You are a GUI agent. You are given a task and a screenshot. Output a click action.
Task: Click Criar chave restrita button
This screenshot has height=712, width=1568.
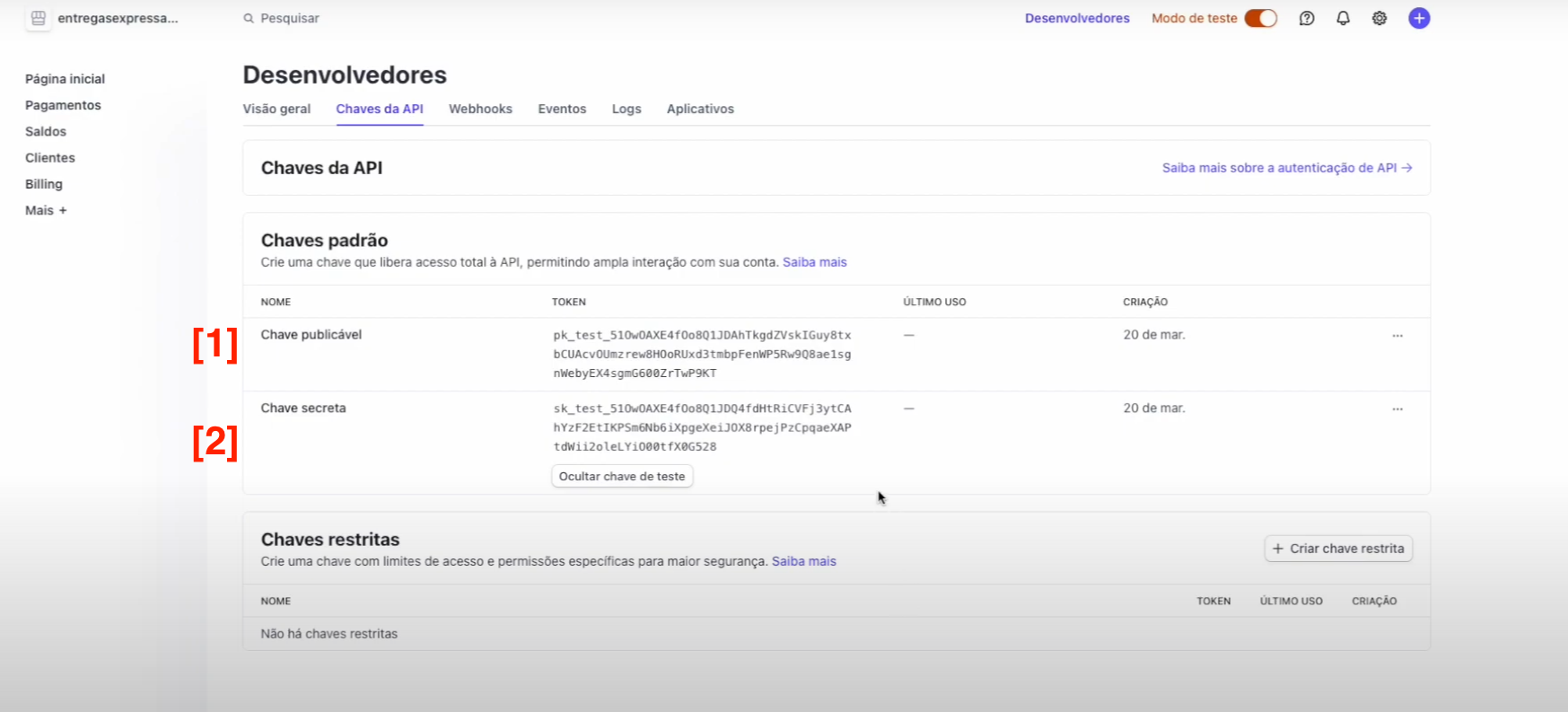point(1338,549)
